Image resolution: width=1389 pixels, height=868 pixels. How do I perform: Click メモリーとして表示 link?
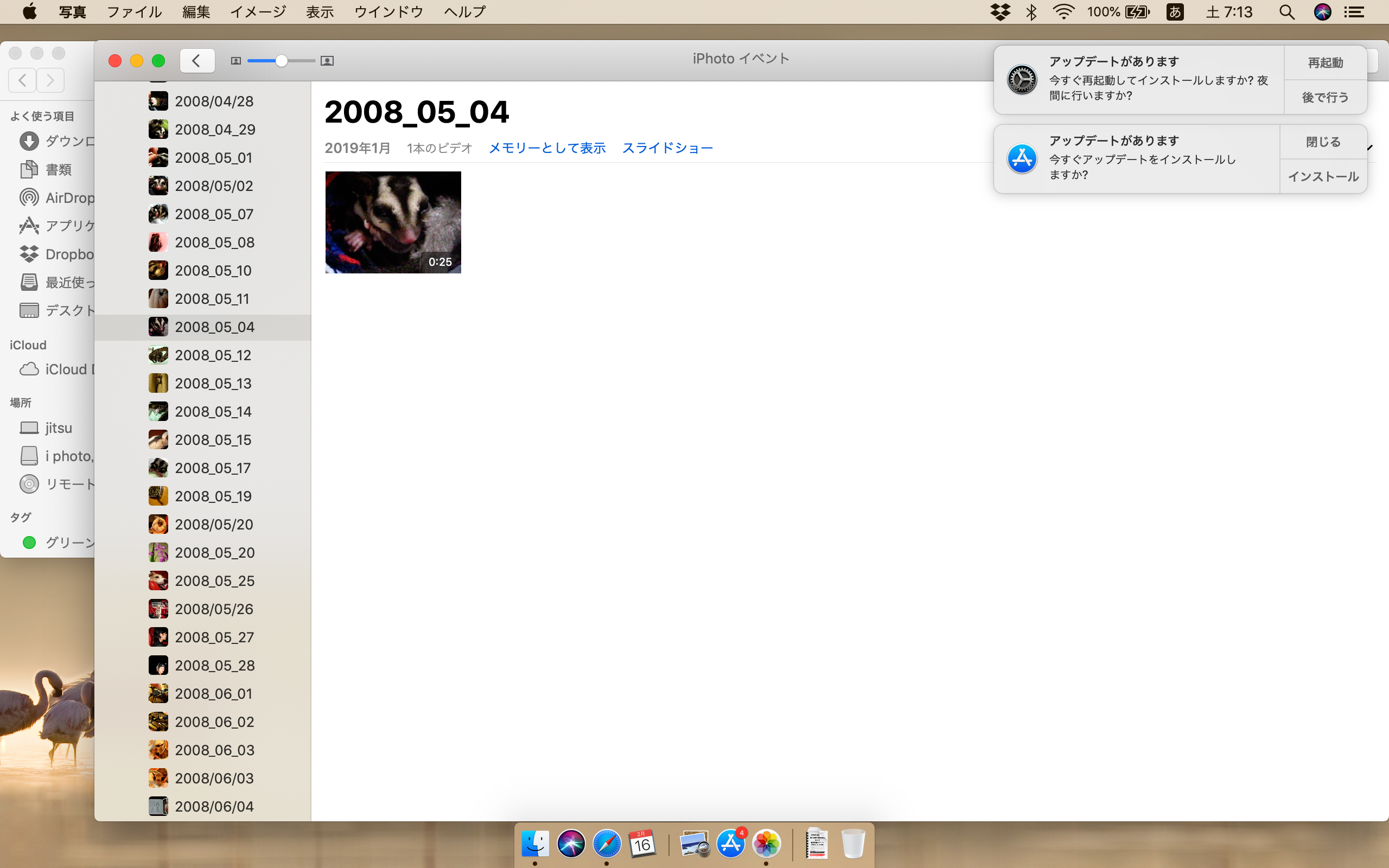[546, 148]
